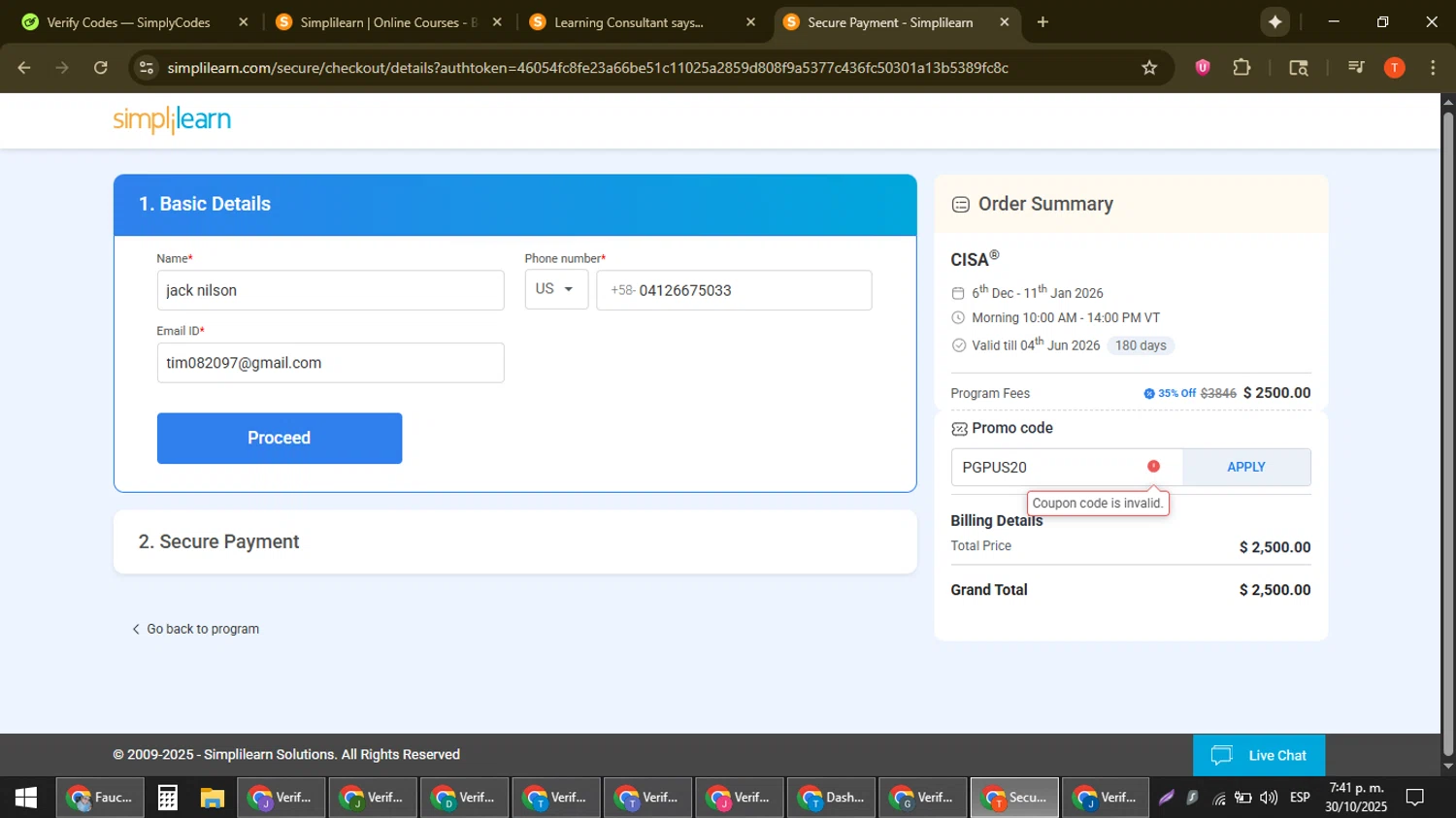The image size is (1456, 818).
Task: Expand the US country code dropdown
Action: (556, 289)
